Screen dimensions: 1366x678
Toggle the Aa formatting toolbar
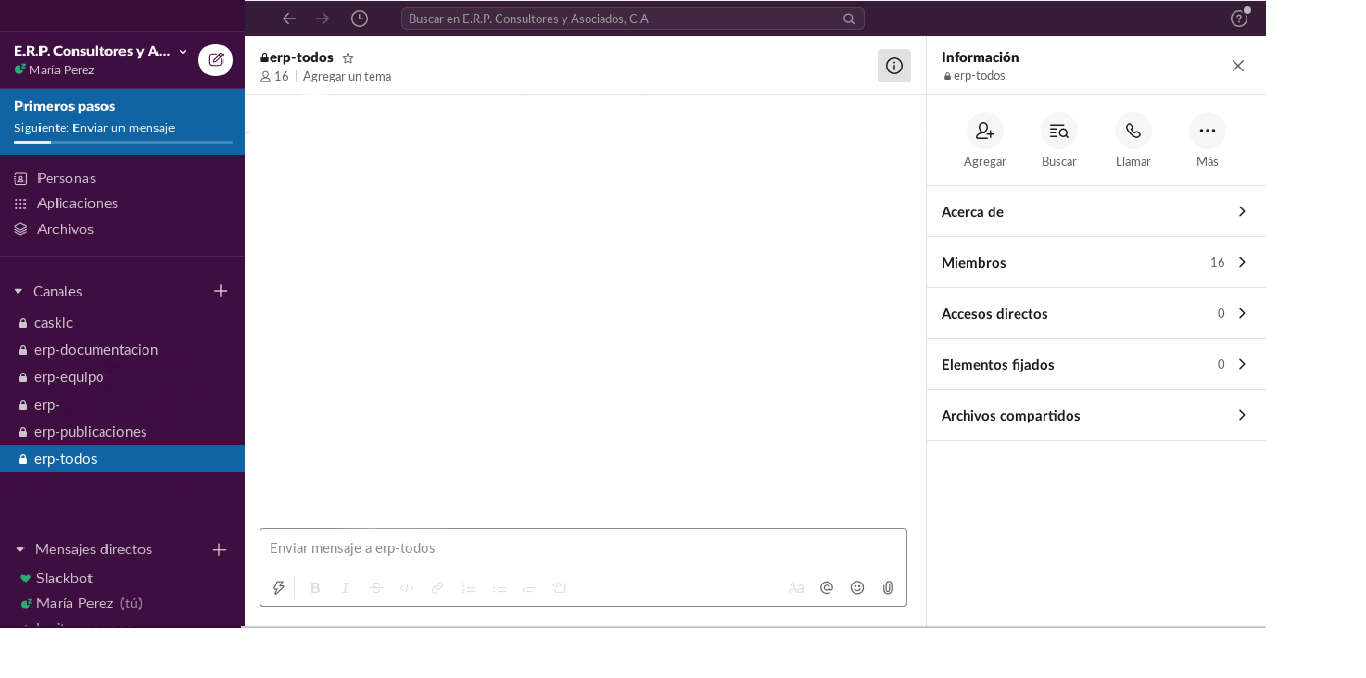796,588
